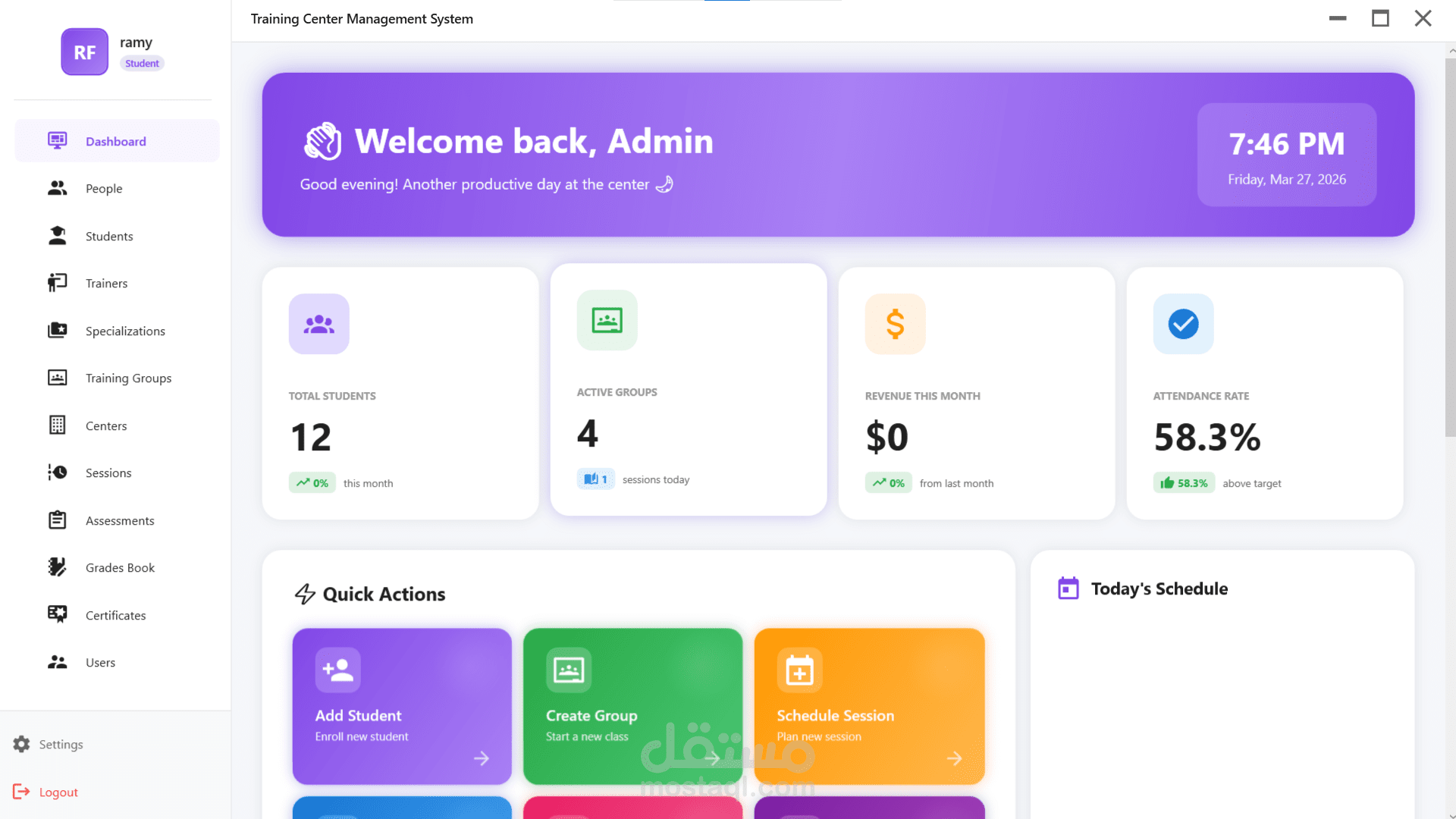
Task: Click the Specializations folder-star icon
Action: [x=58, y=331]
